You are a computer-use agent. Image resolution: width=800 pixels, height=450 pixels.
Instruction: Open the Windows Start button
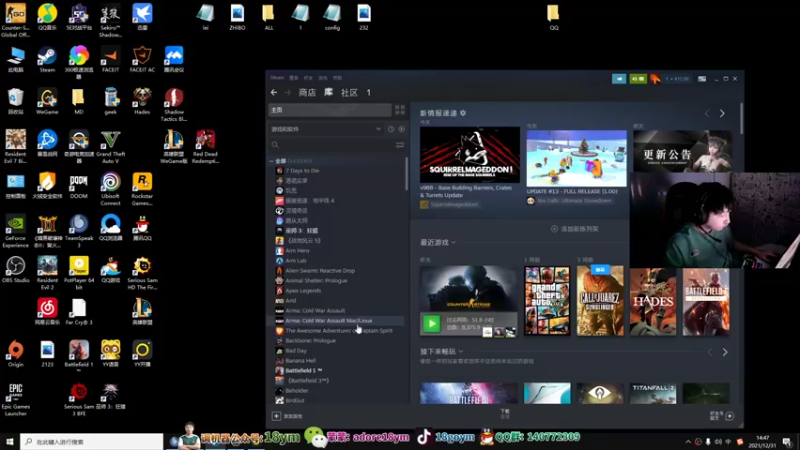point(9,441)
